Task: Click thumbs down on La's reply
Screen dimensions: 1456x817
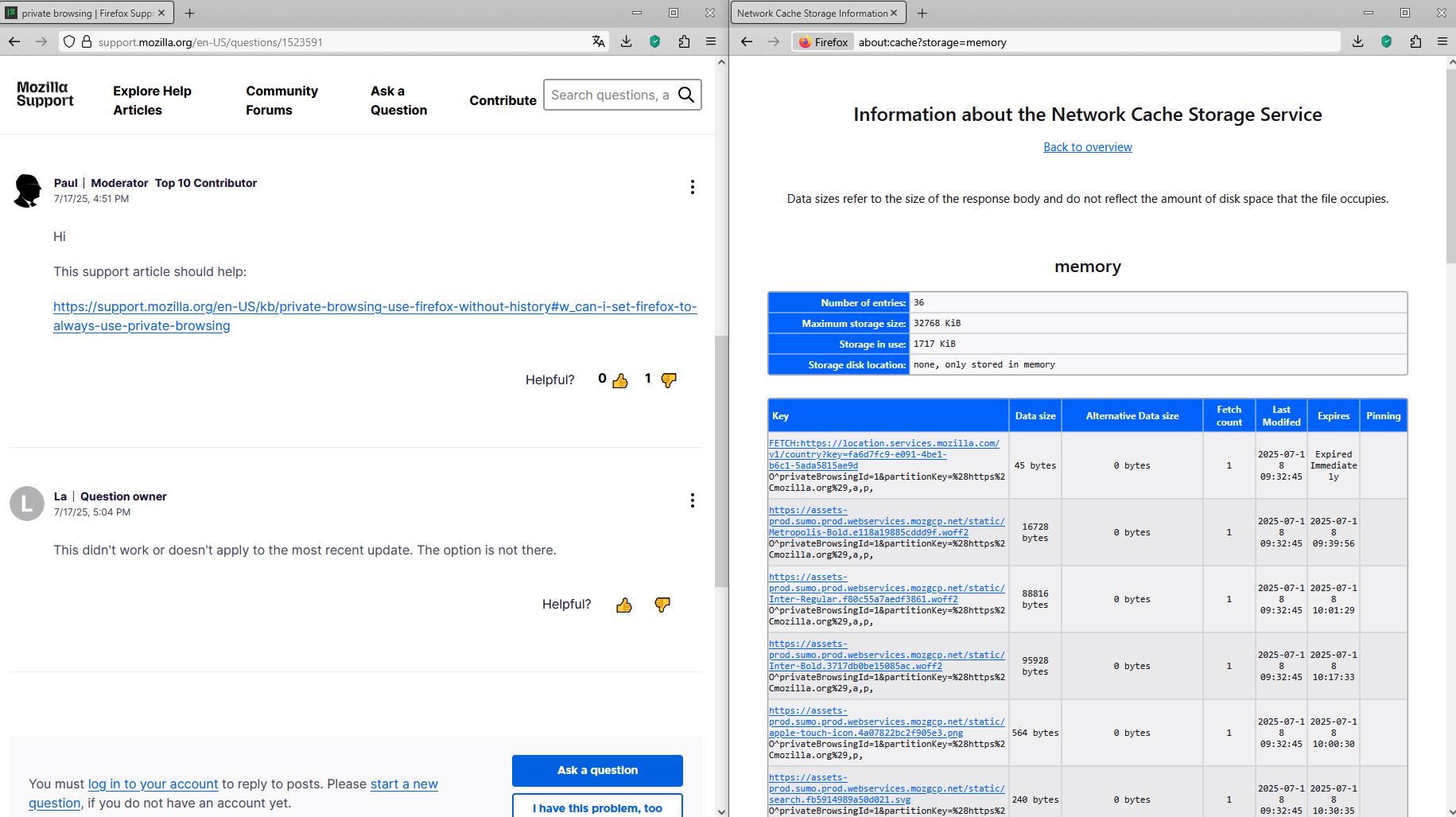Action: [662, 605]
